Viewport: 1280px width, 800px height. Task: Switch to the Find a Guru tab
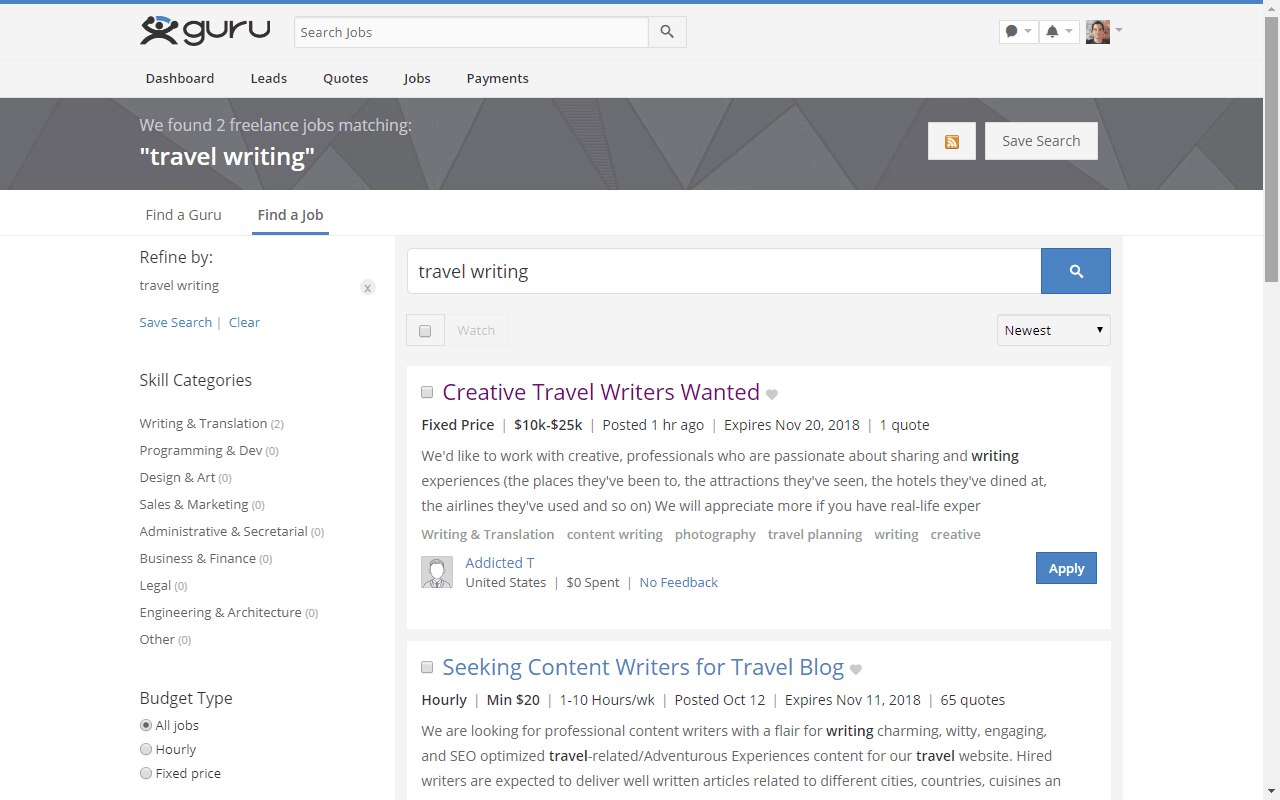tap(184, 215)
